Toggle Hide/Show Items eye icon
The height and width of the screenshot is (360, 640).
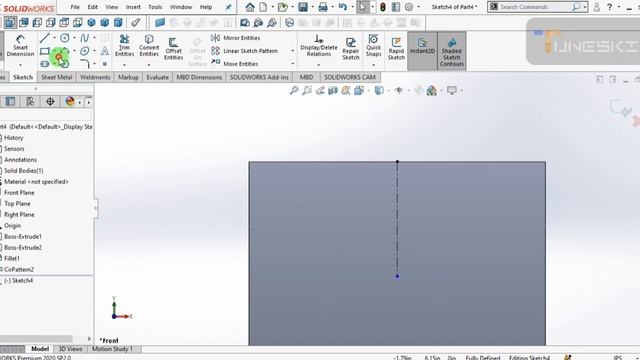(398, 91)
